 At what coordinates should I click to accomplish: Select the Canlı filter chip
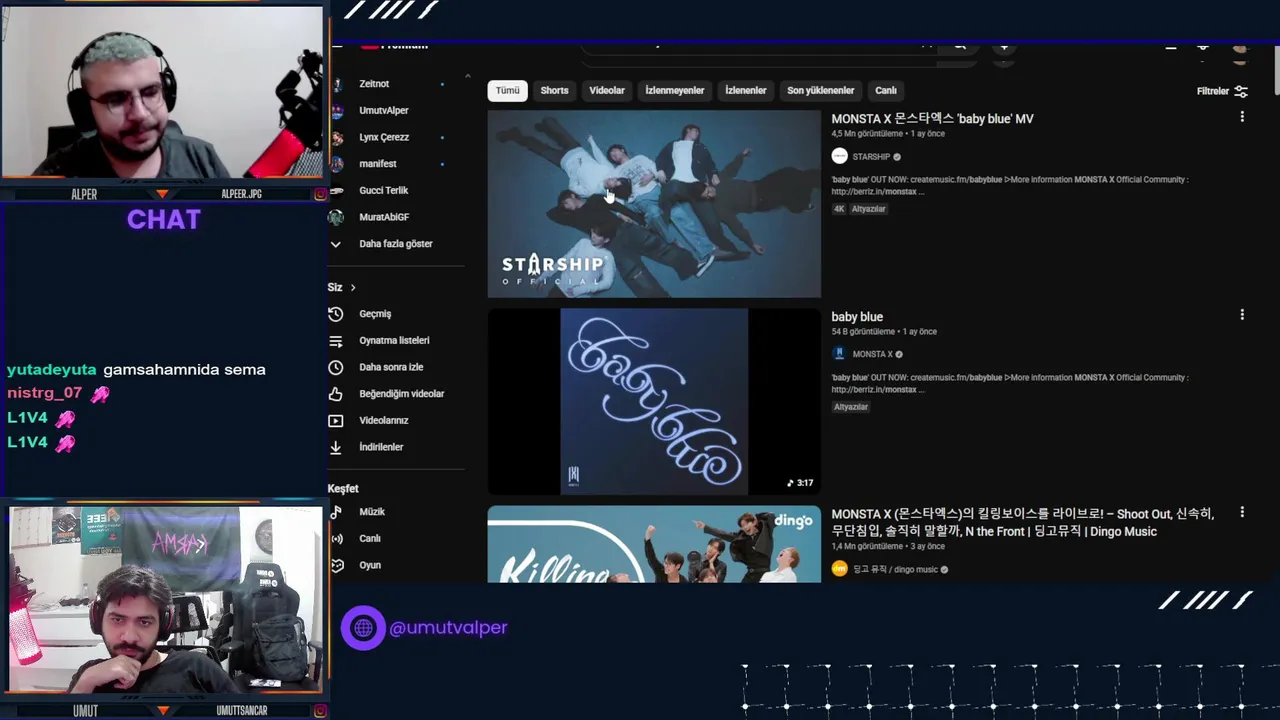(886, 90)
